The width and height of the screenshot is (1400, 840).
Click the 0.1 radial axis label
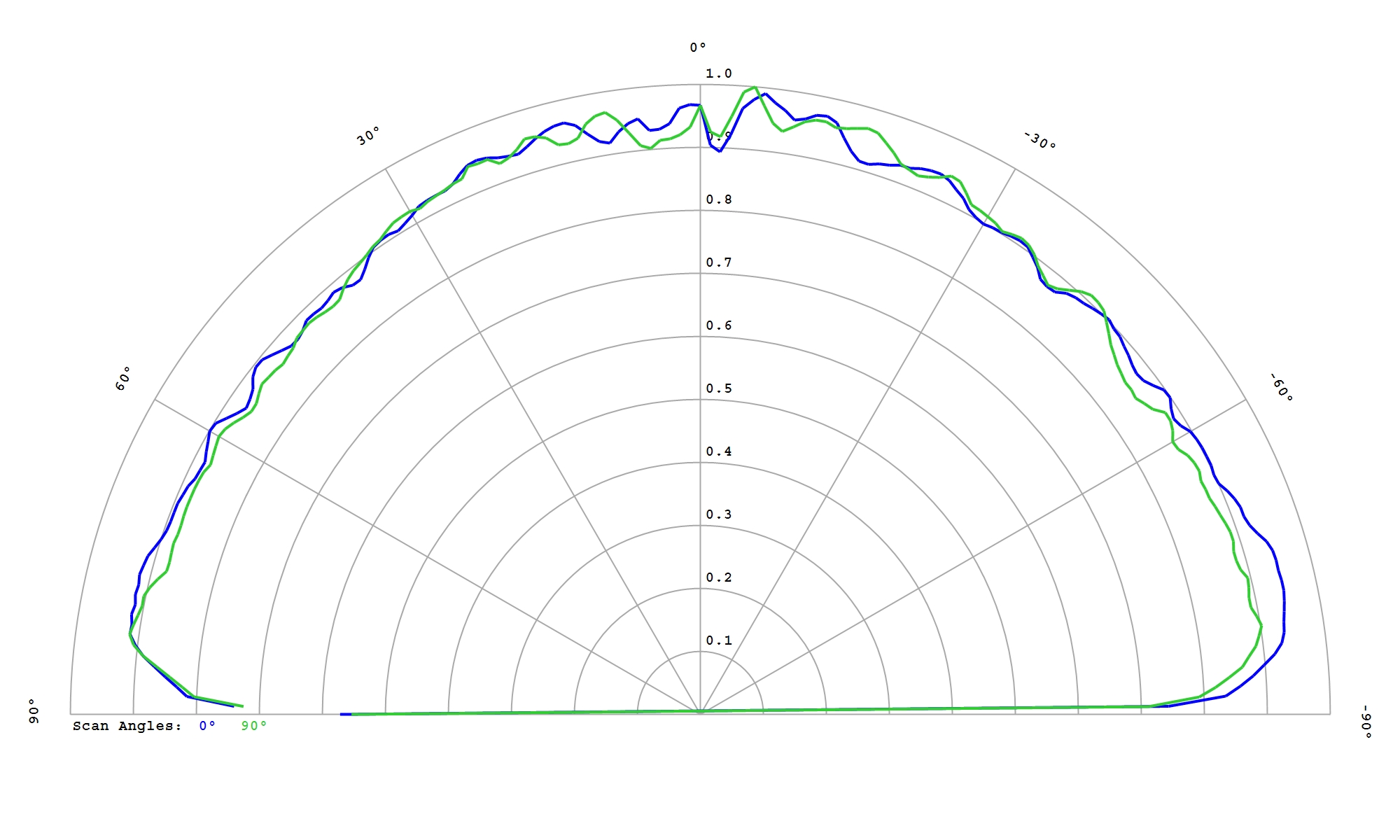click(x=719, y=640)
